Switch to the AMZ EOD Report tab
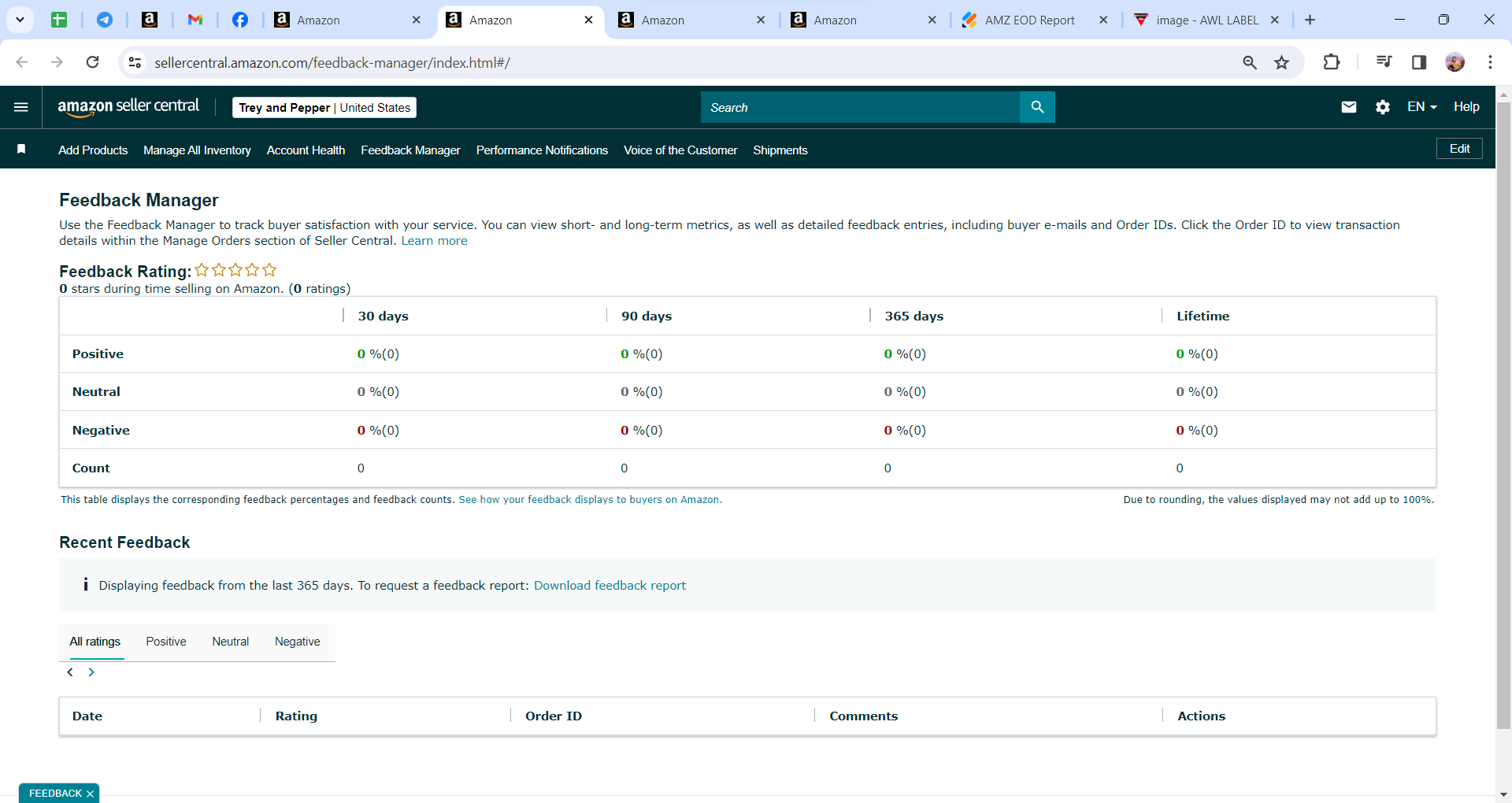This screenshot has width=1512, height=803. tap(1029, 20)
